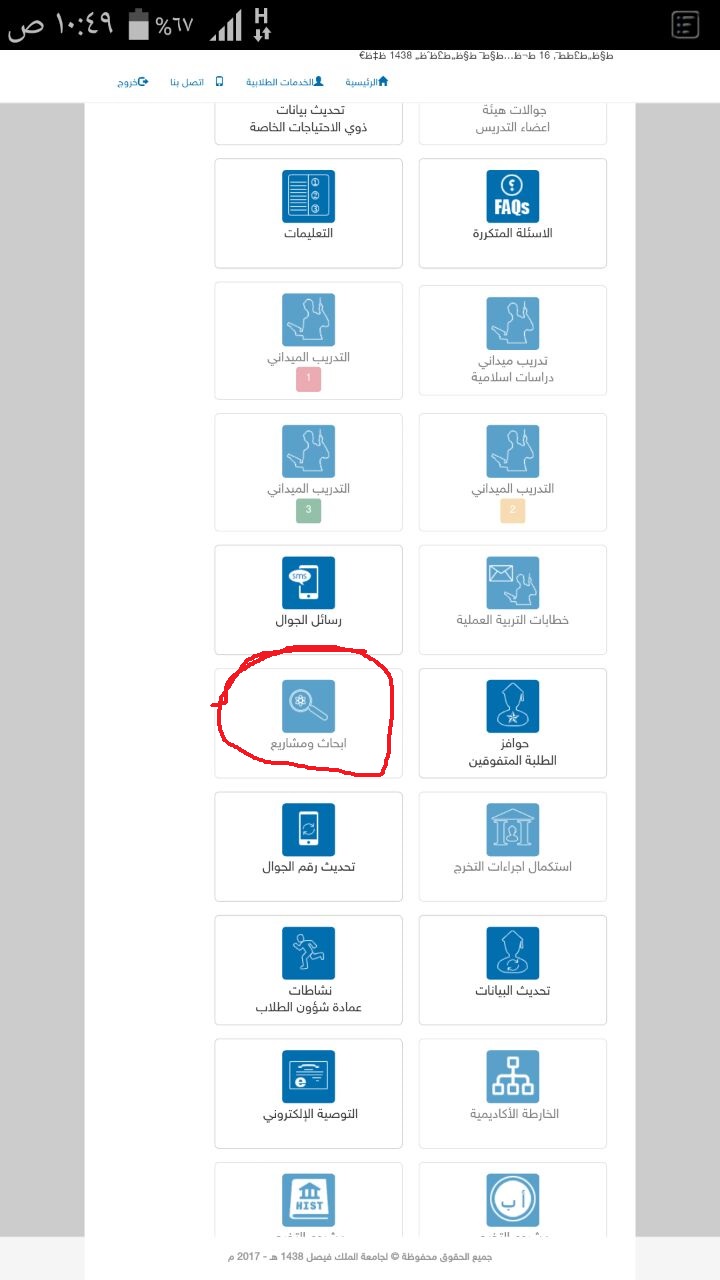Open التوصية الإلكتروني e-card icon

click(308, 1076)
